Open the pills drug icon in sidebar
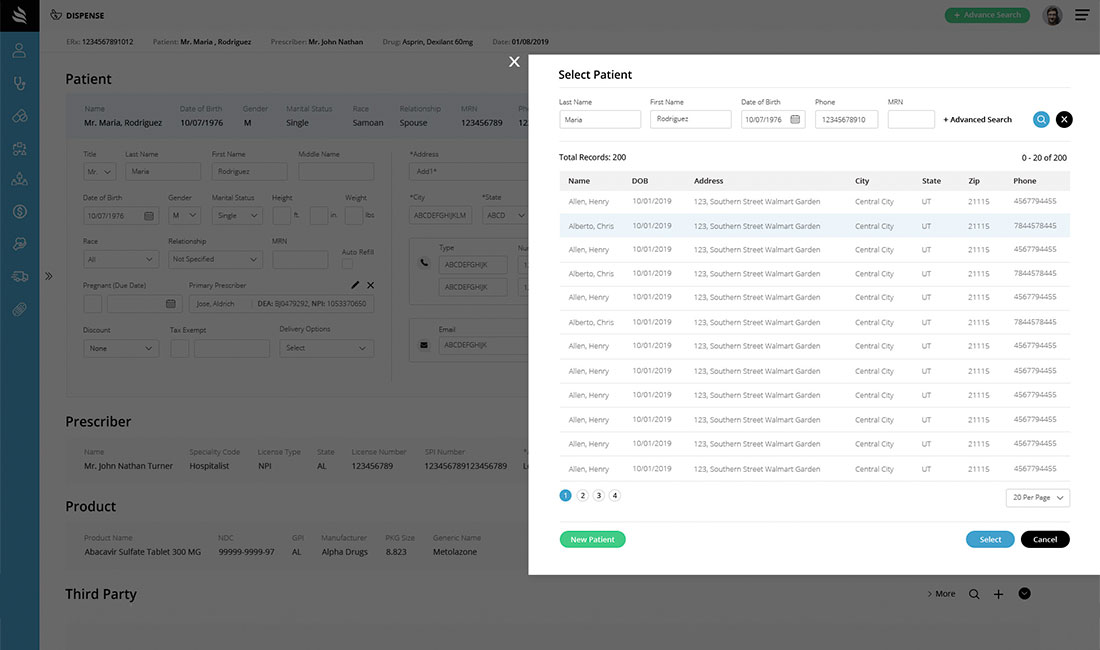This screenshot has width=1100, height=650. point(20,116)
